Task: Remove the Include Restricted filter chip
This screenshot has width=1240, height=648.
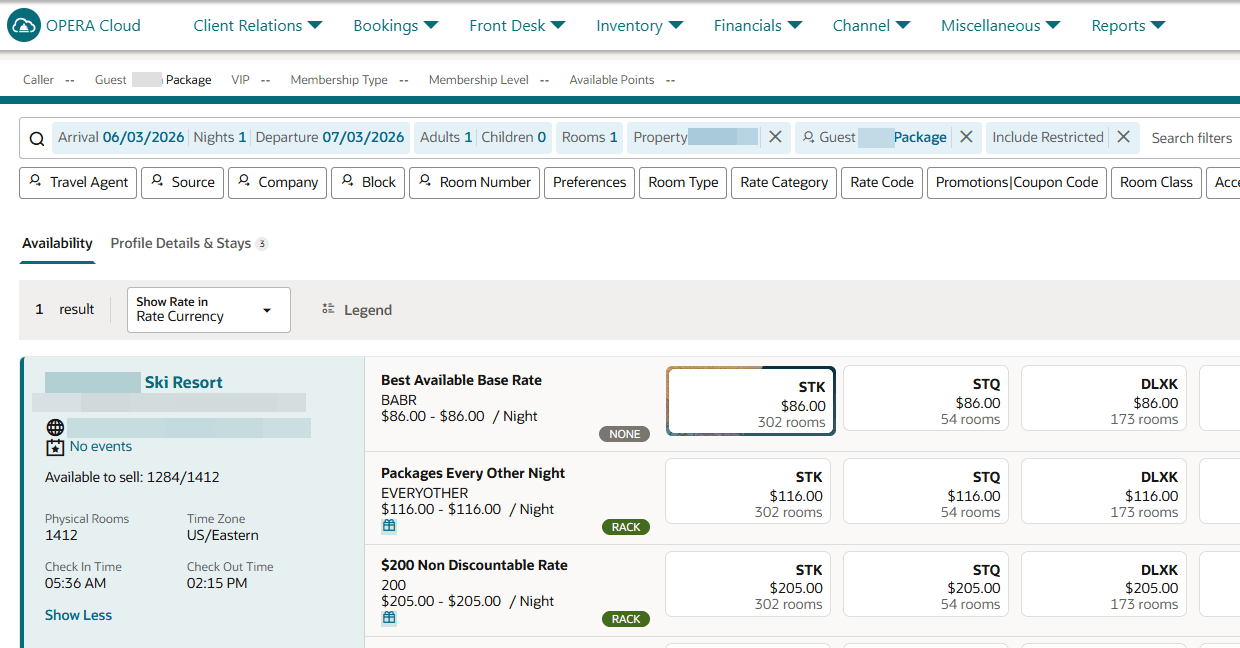Action: pyautogui.click(x=1123, y=137)
